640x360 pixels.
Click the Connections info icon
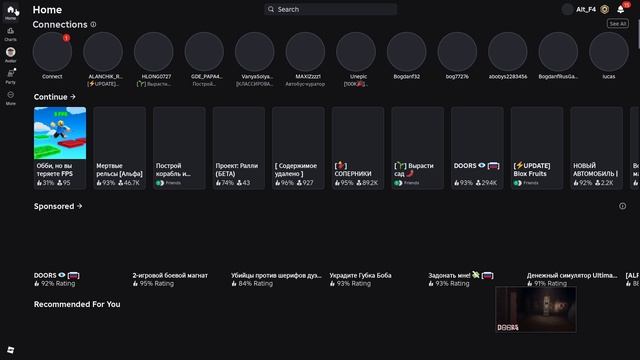93,24
